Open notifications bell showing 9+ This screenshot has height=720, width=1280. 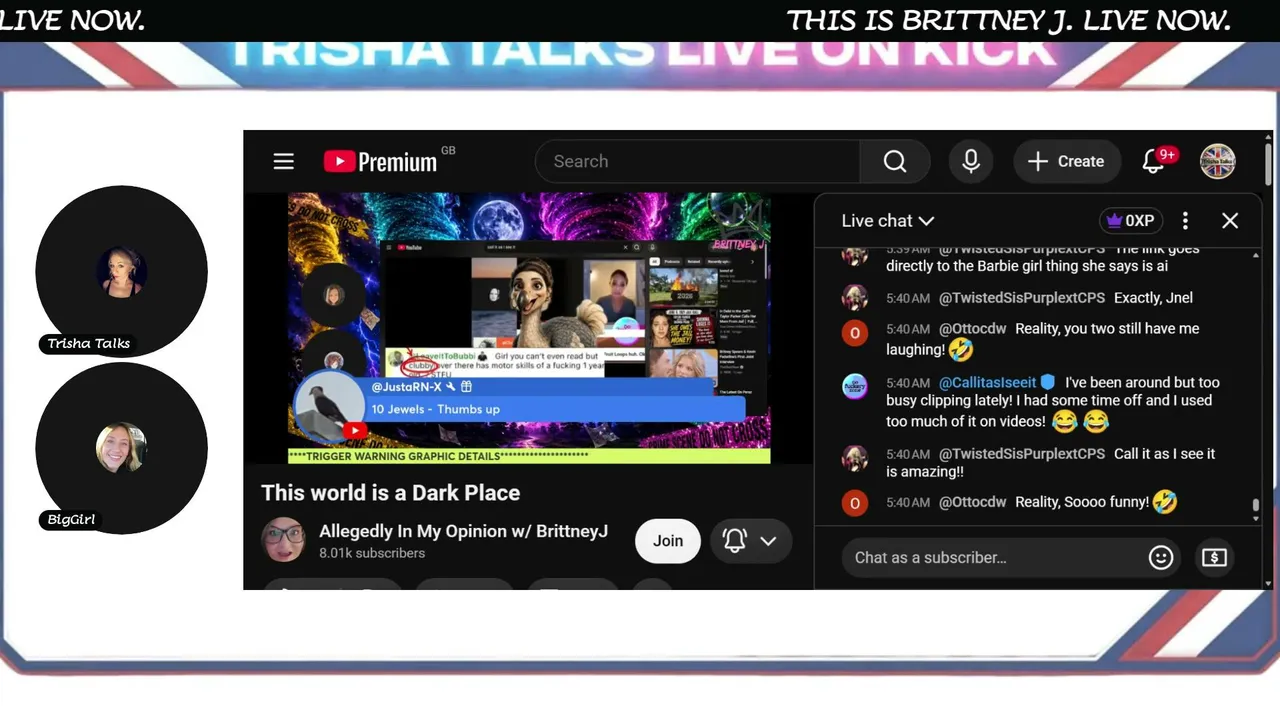coord(1156,161)
